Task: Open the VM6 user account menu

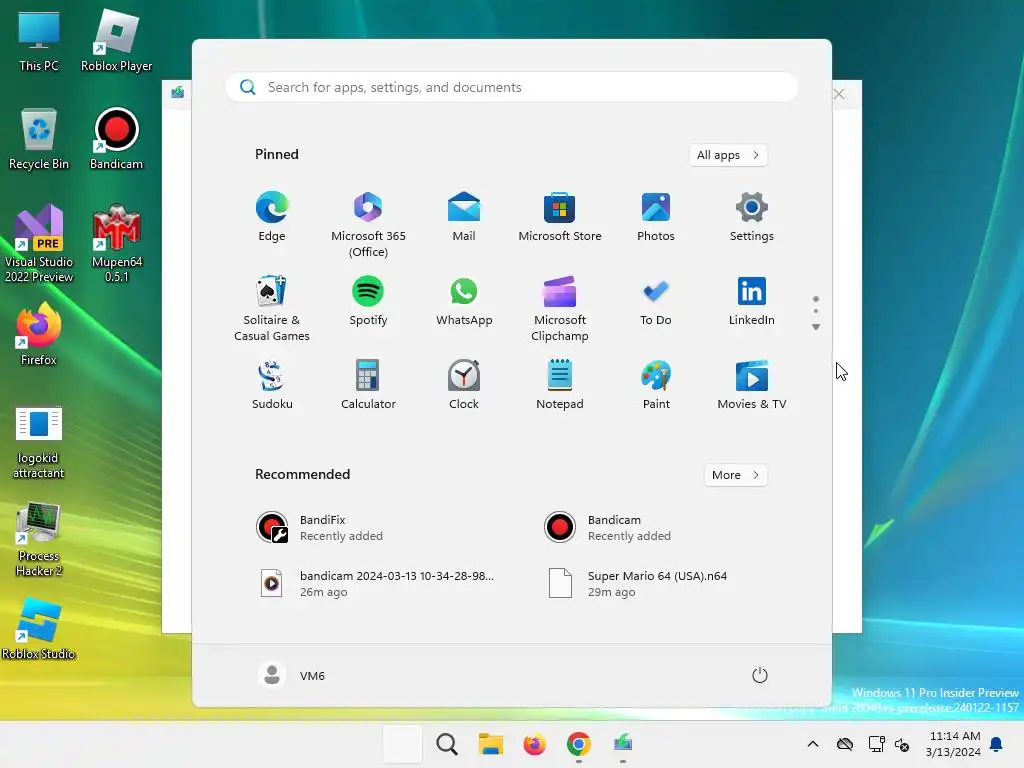Action: pyautogui.click(x=292, y=675)
